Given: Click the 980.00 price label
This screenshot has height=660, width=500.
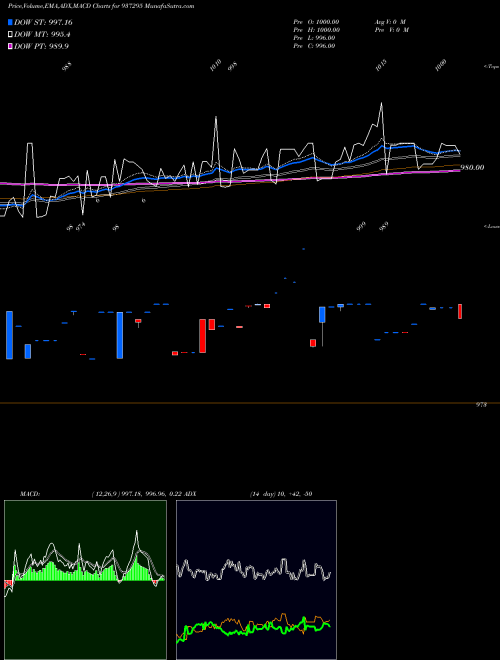Looking at the screenshot, I should pyautogui.click(x=472, y=168).
